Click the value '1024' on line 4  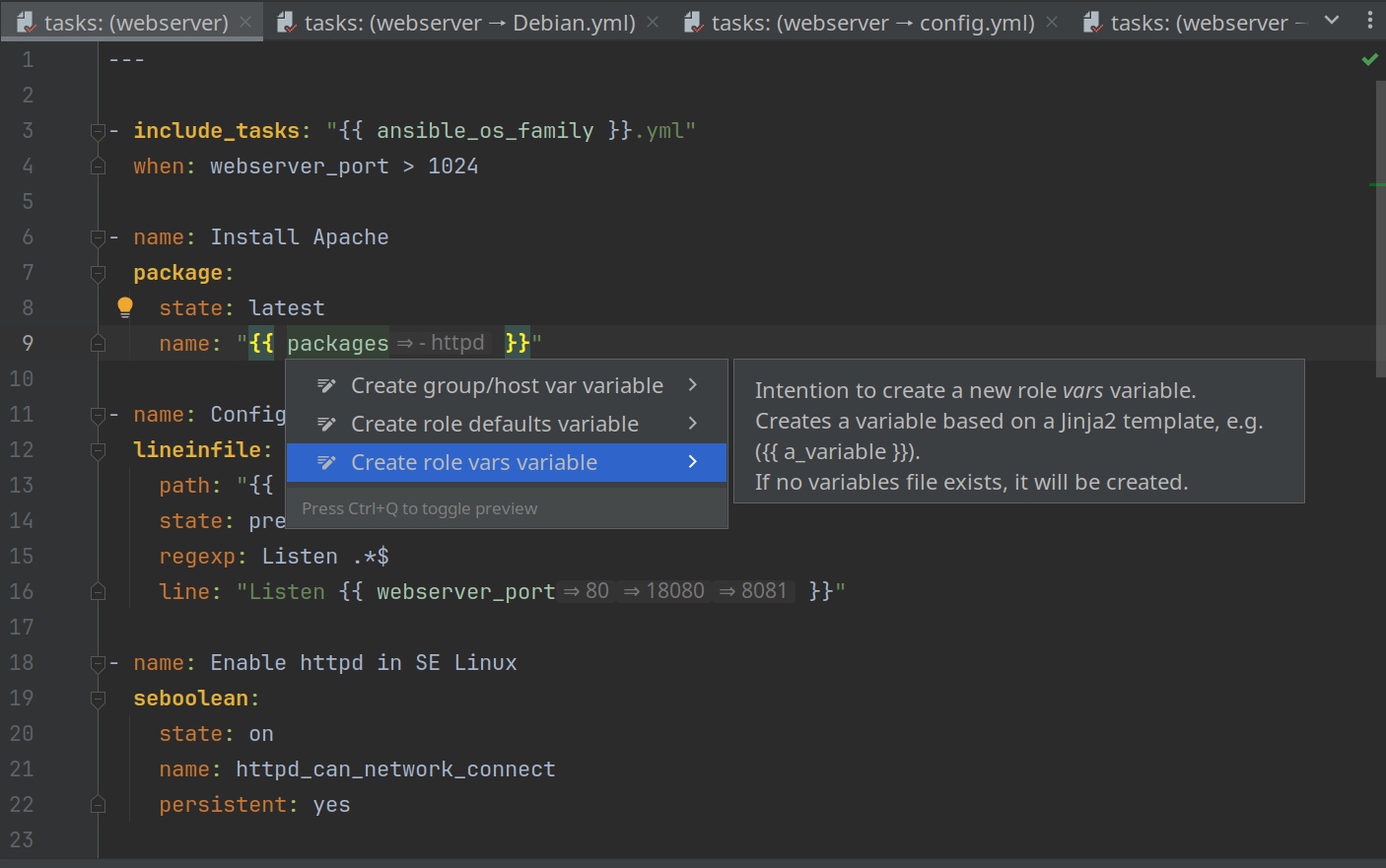point(453,166)
